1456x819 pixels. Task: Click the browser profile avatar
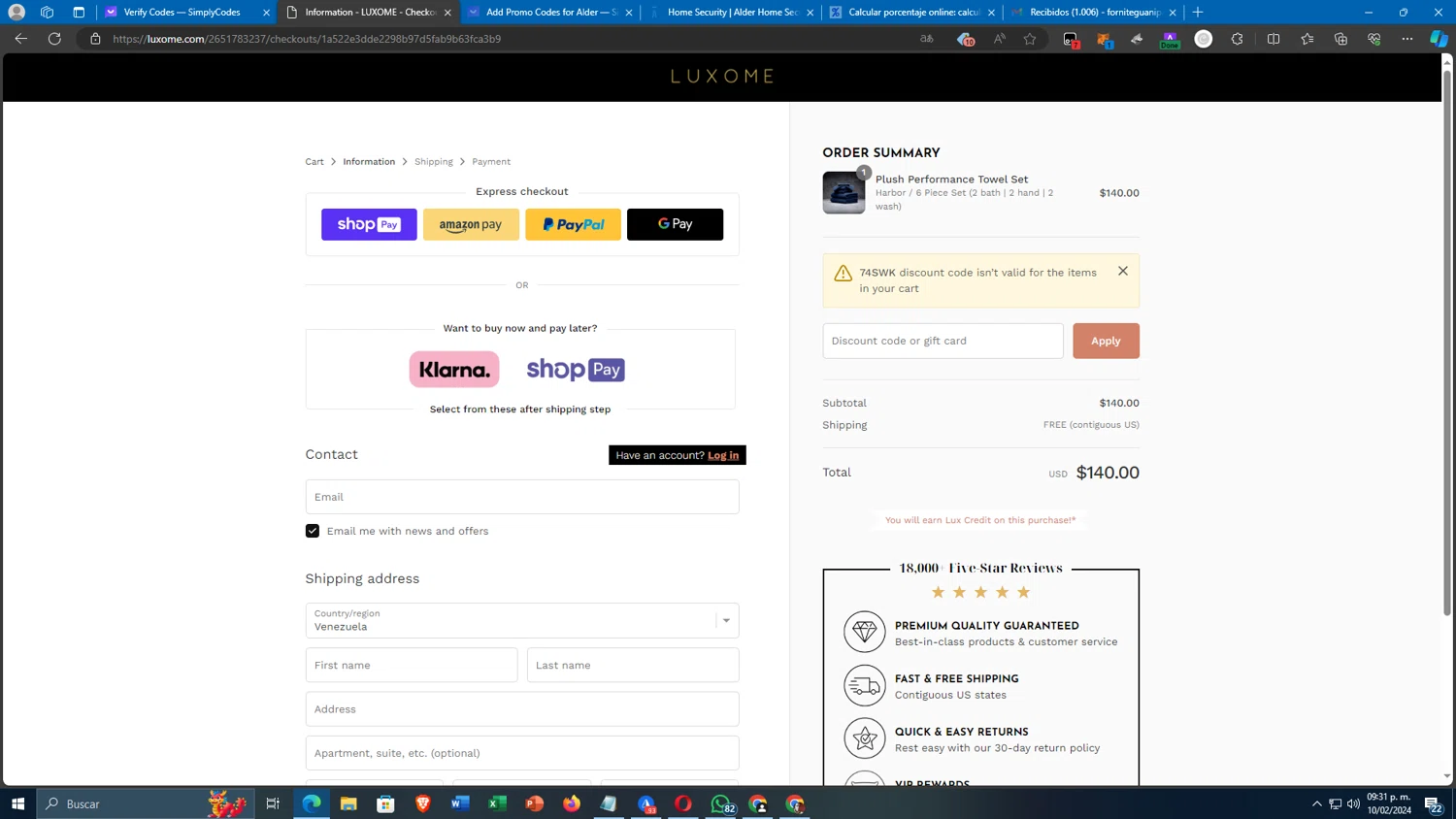pyautogui.click(x=17, y=13)
